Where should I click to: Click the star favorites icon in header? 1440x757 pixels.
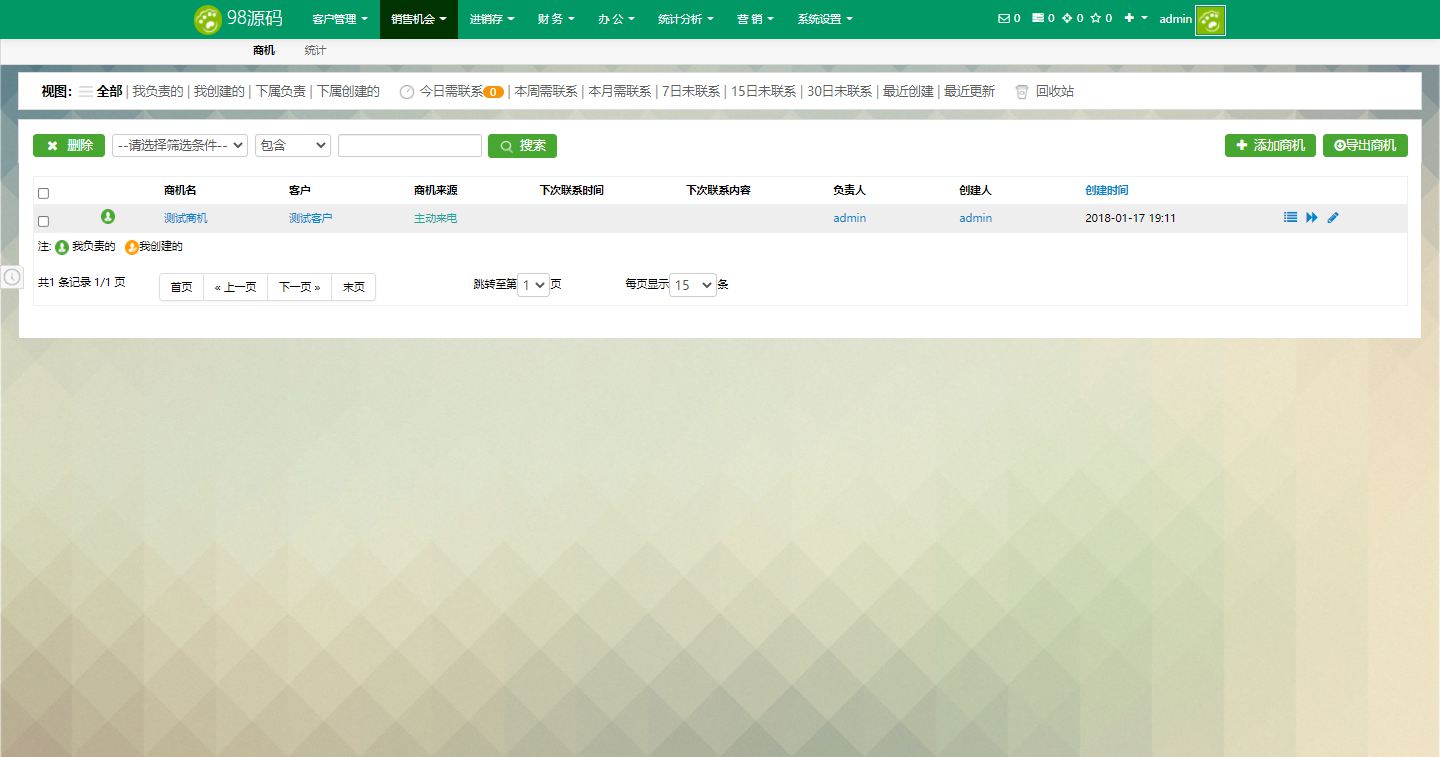click(1096, 18)
